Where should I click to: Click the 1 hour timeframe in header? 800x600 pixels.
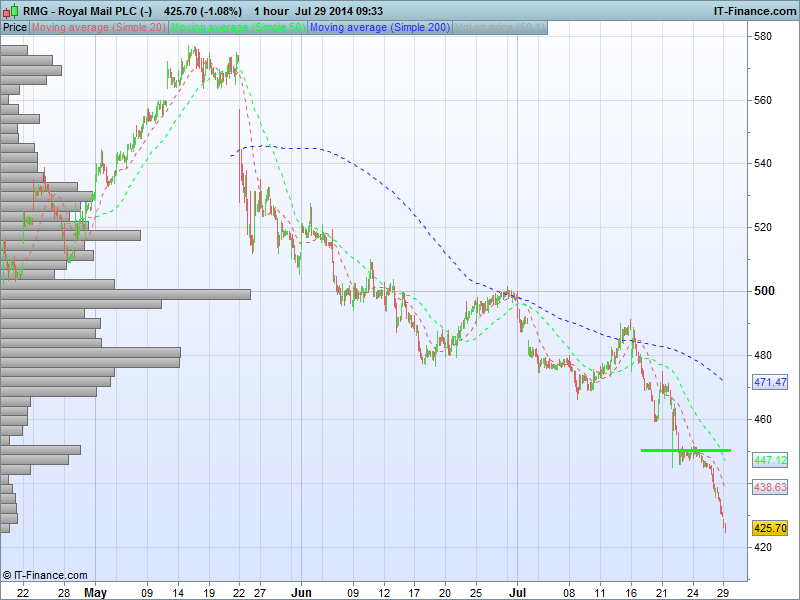[x=270, y=11]
